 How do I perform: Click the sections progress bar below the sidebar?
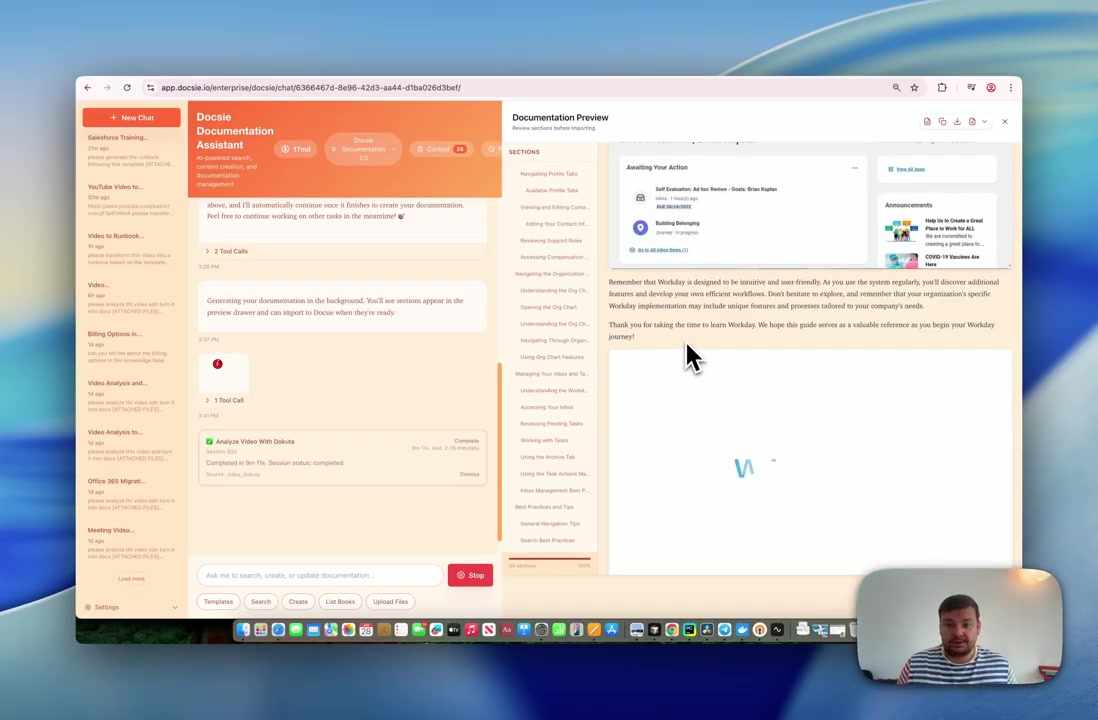(x=550, y=558)
